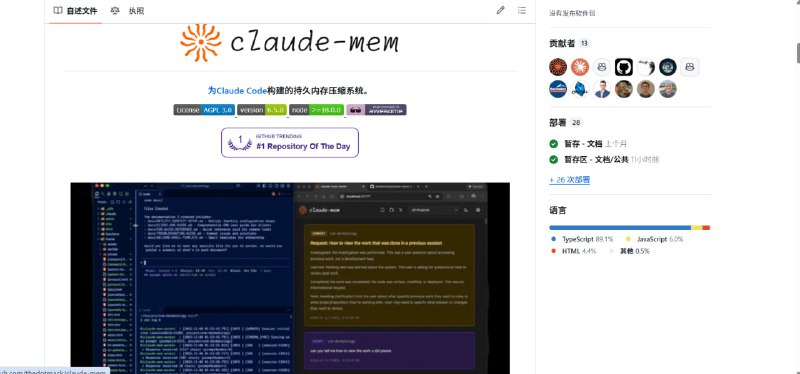Viewport: 800px width, 374px height.
Task: Open avatar of man in suit and tie
Action: (x=602, y=89)
